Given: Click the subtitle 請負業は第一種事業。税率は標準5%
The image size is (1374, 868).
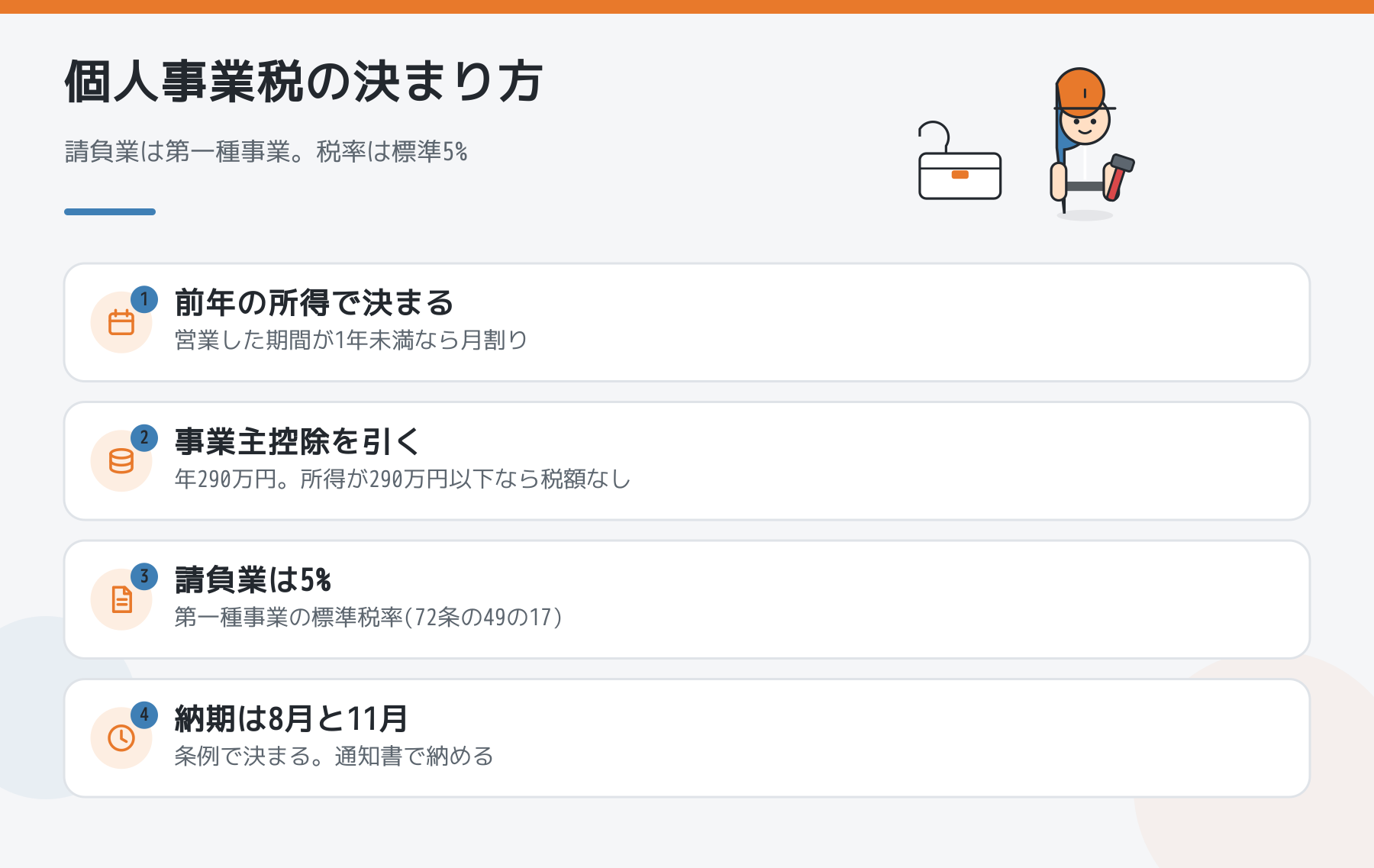Looking at the screenshot, I should 266,151.
